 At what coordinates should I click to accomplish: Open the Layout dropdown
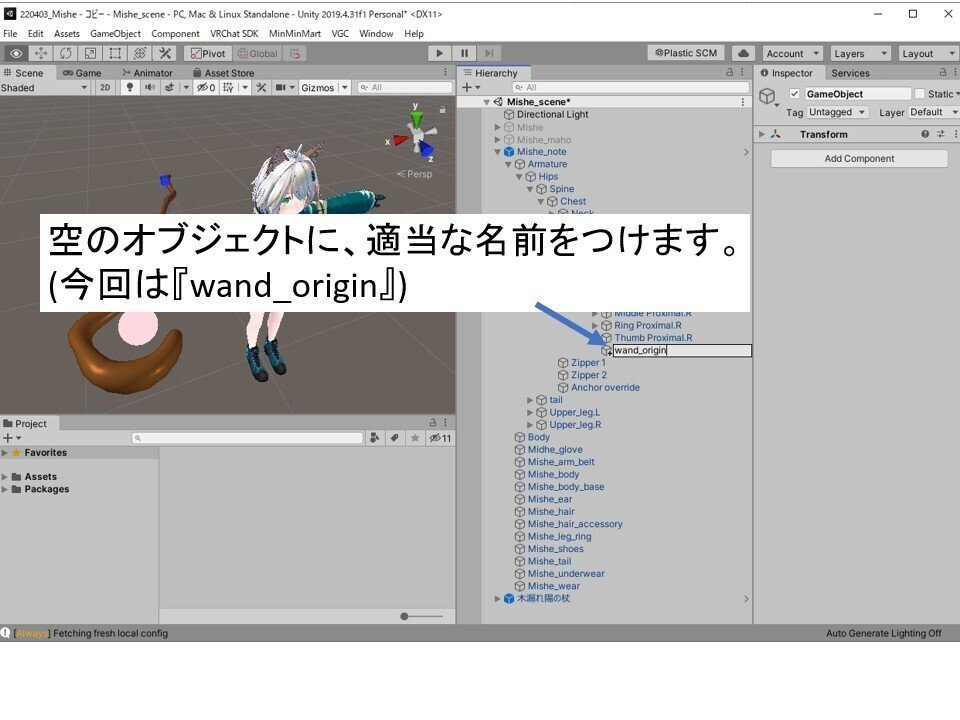point(927,53)
